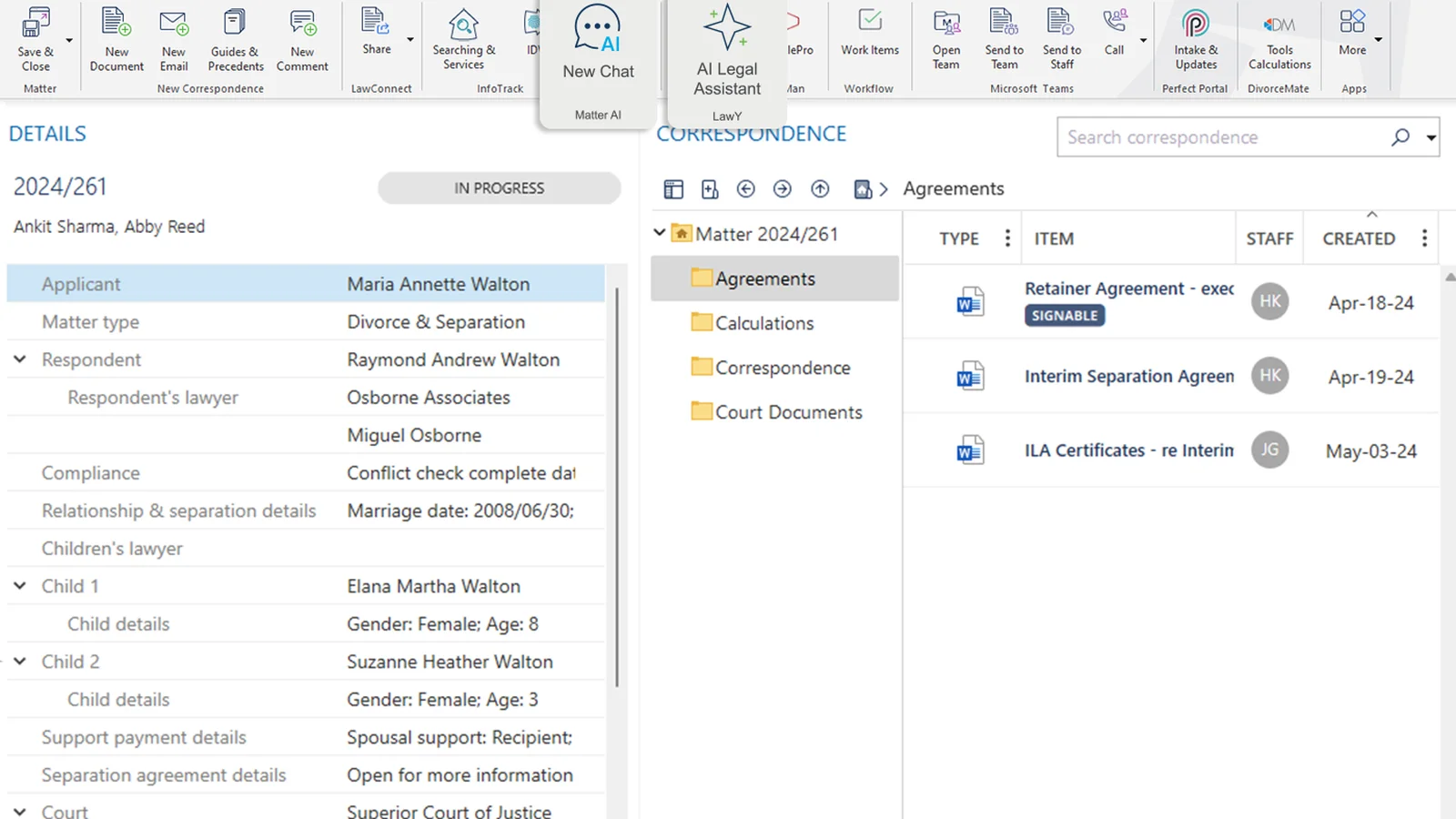Open the Interim Separation Agreement item

point(1129,376)
